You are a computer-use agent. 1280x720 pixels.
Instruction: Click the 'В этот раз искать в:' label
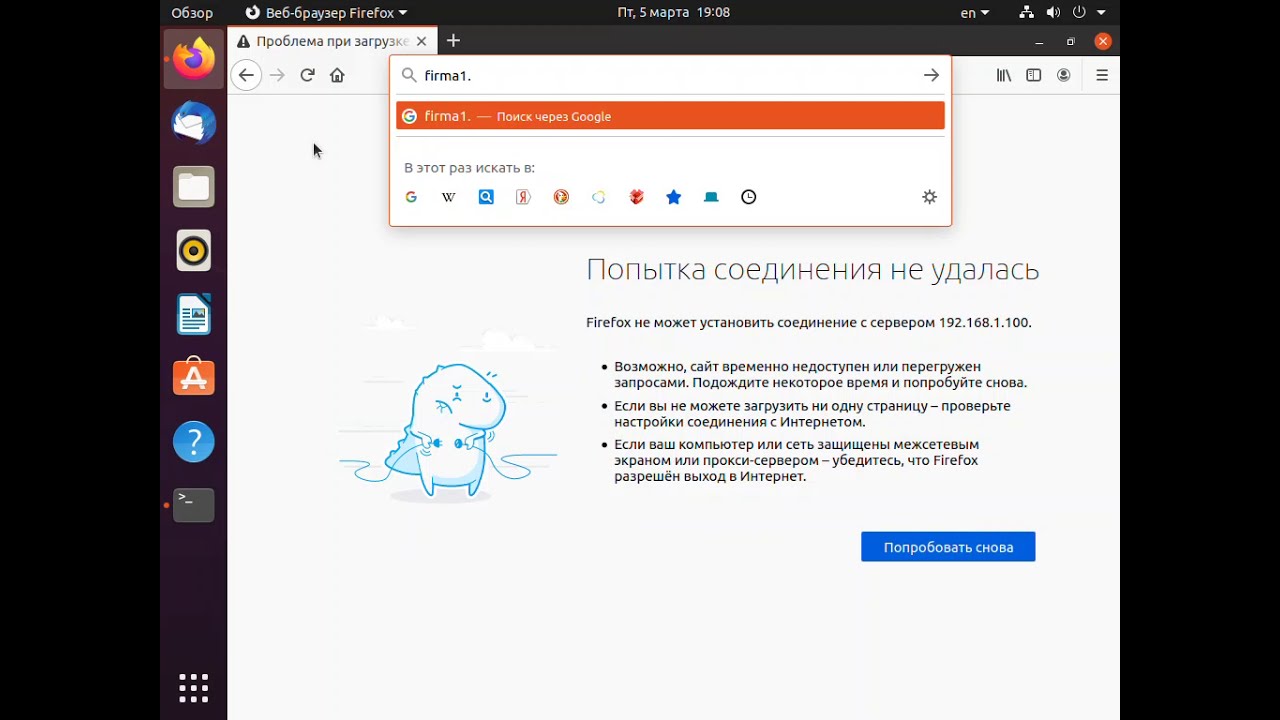(x=469, y=168)
